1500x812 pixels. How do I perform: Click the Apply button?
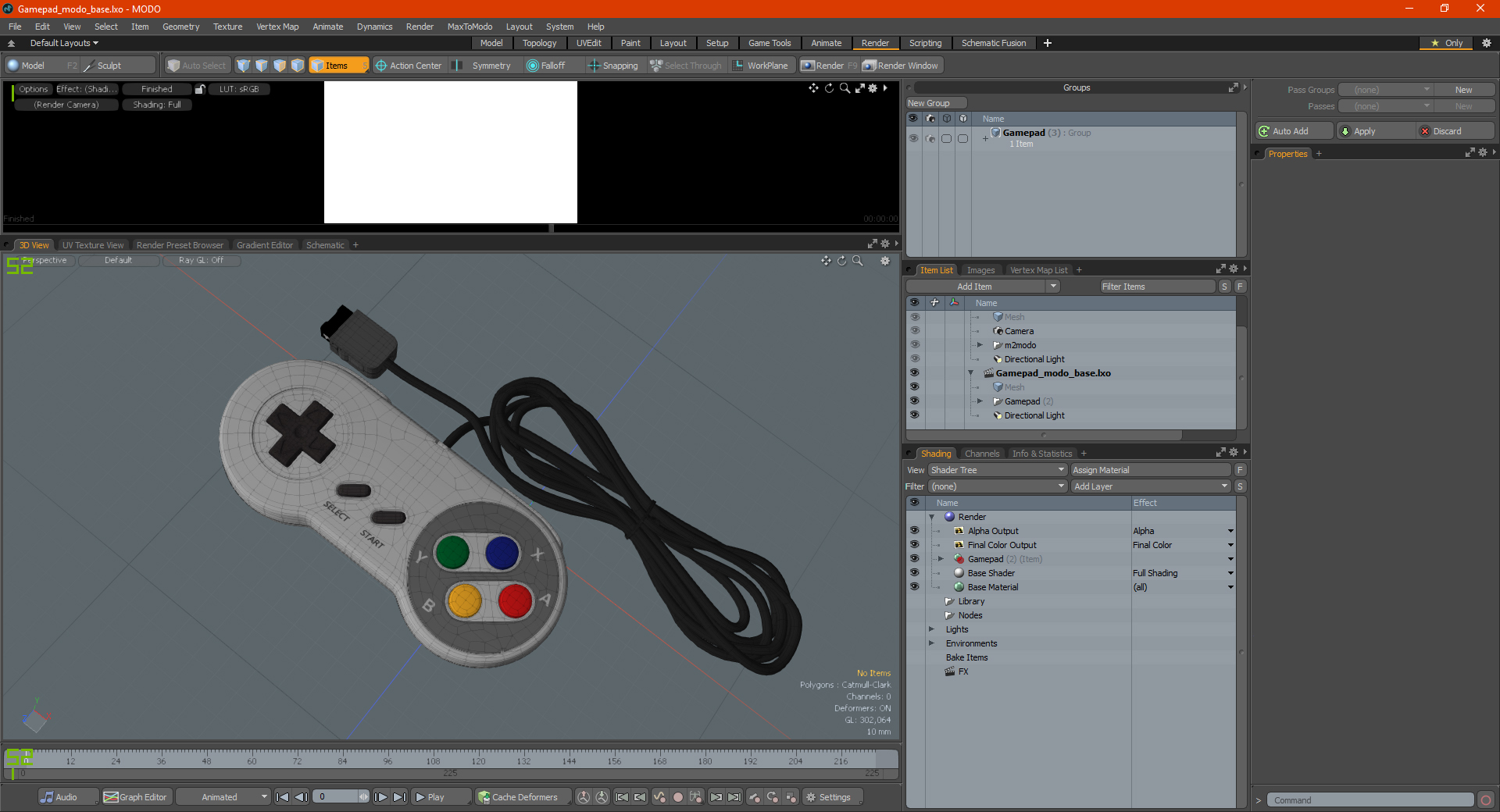(x=1376, y=131)
